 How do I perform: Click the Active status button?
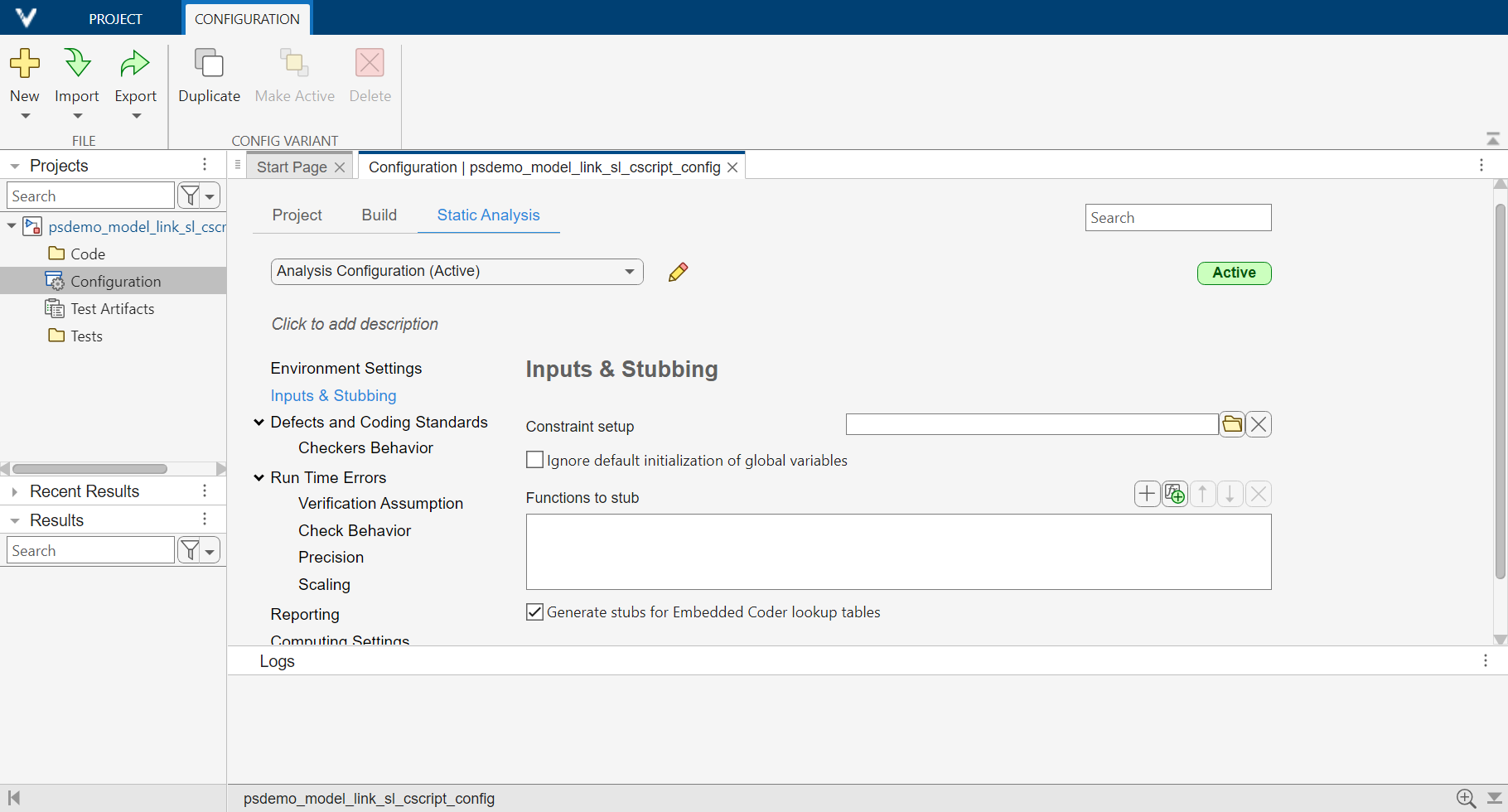1234,273
